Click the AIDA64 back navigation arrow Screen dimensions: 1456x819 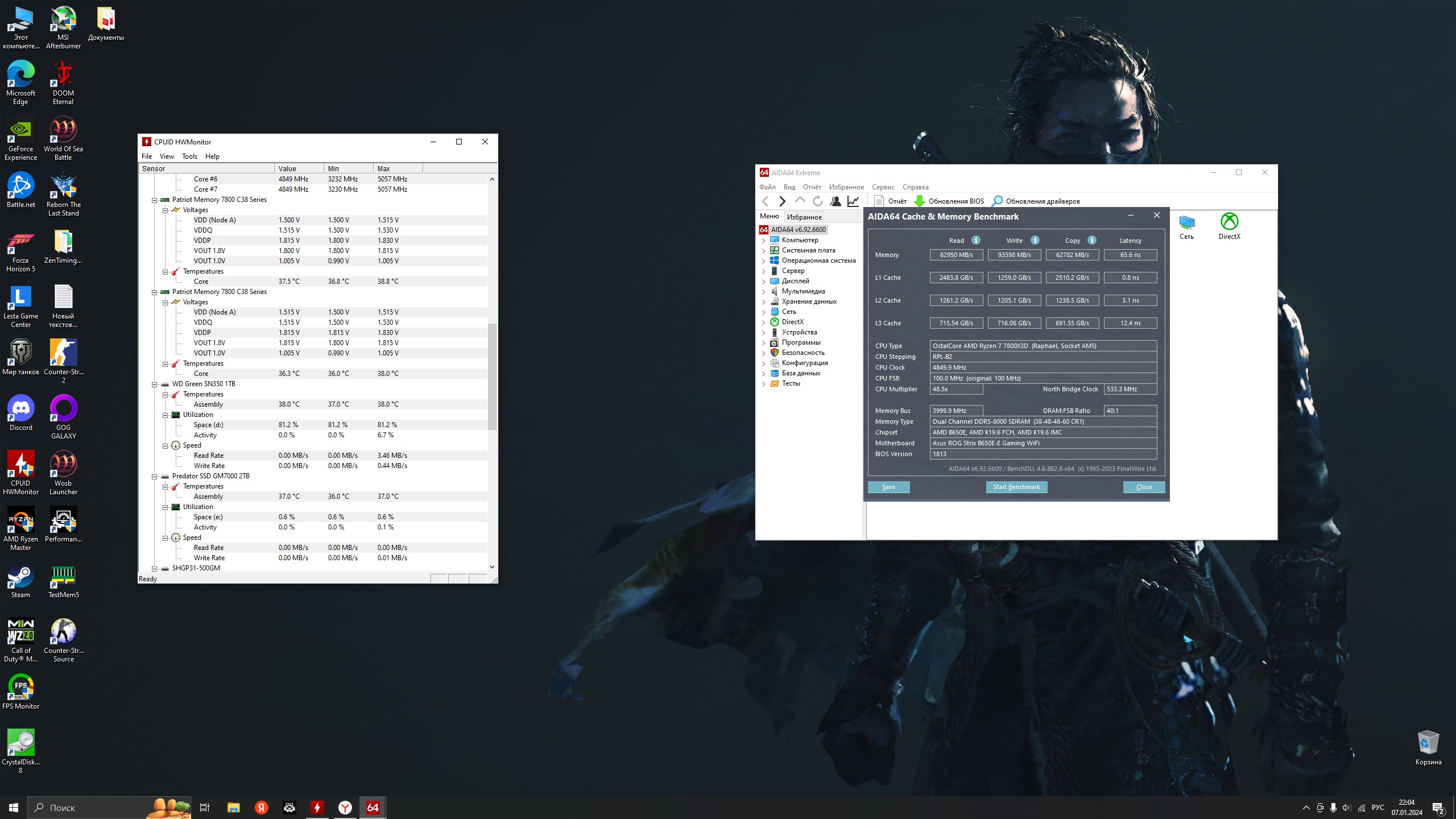pyautogui.click(x=766, y=201)
